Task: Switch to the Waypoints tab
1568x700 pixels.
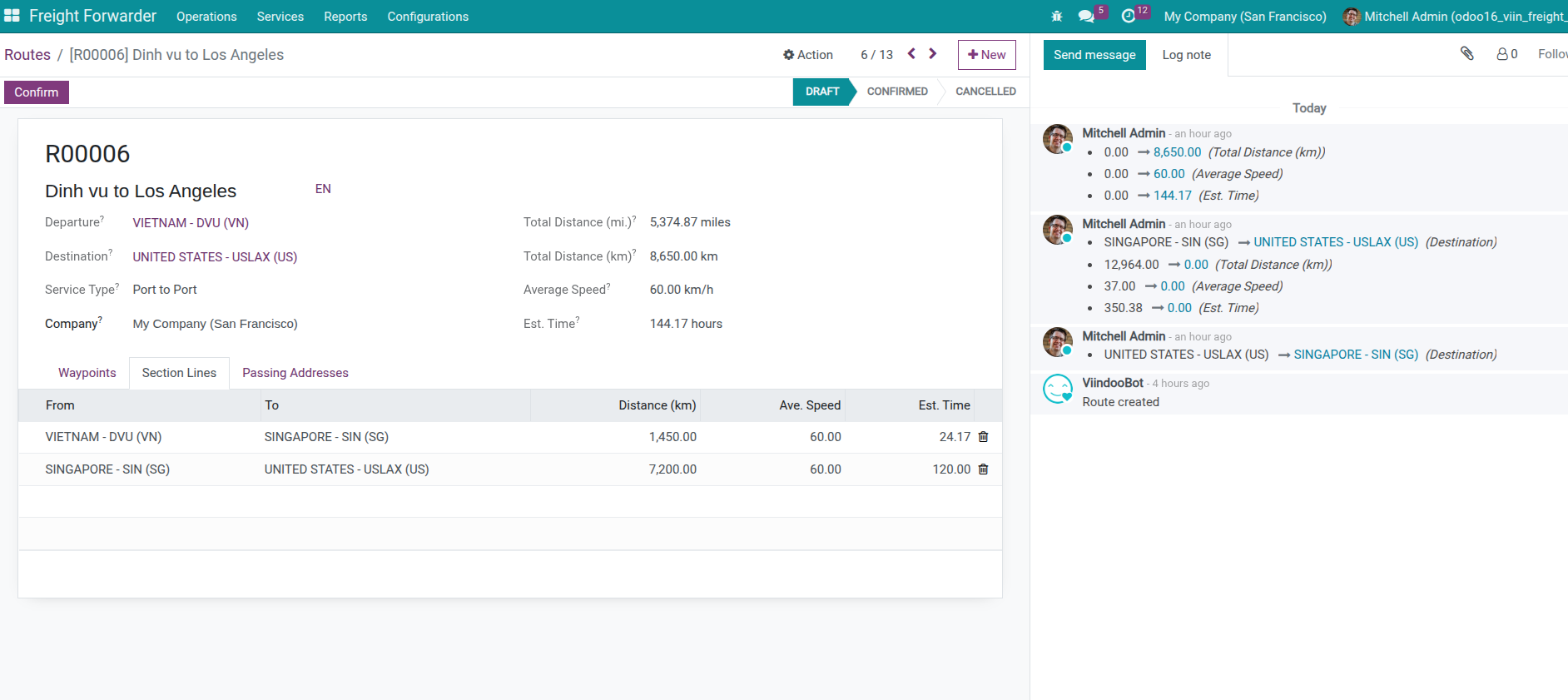Action: point(87,373)
